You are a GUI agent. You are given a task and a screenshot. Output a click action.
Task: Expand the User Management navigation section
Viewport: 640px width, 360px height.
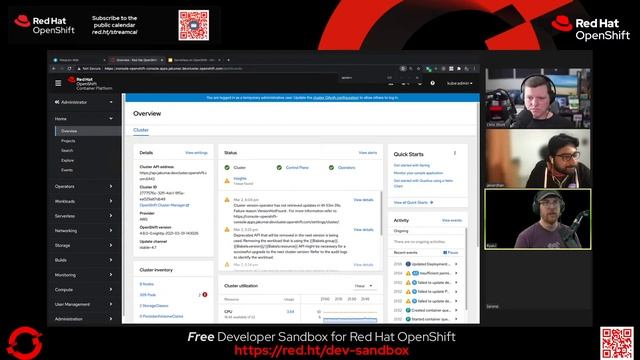pos(84,304)
